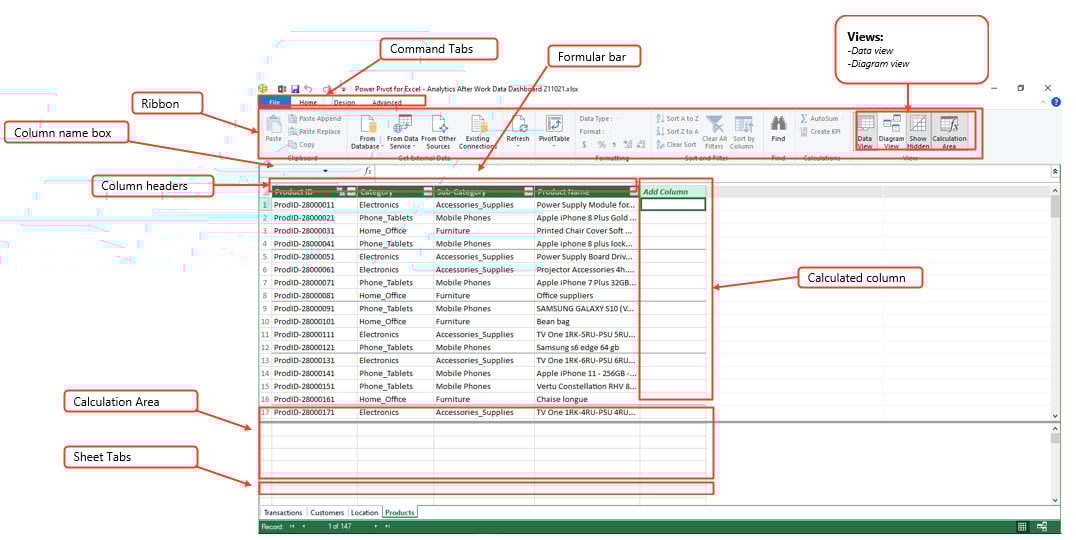This screenshot has height=540, width=1076.
Task: Click the Copy command in Clipboard
Action: click(302, 145)
